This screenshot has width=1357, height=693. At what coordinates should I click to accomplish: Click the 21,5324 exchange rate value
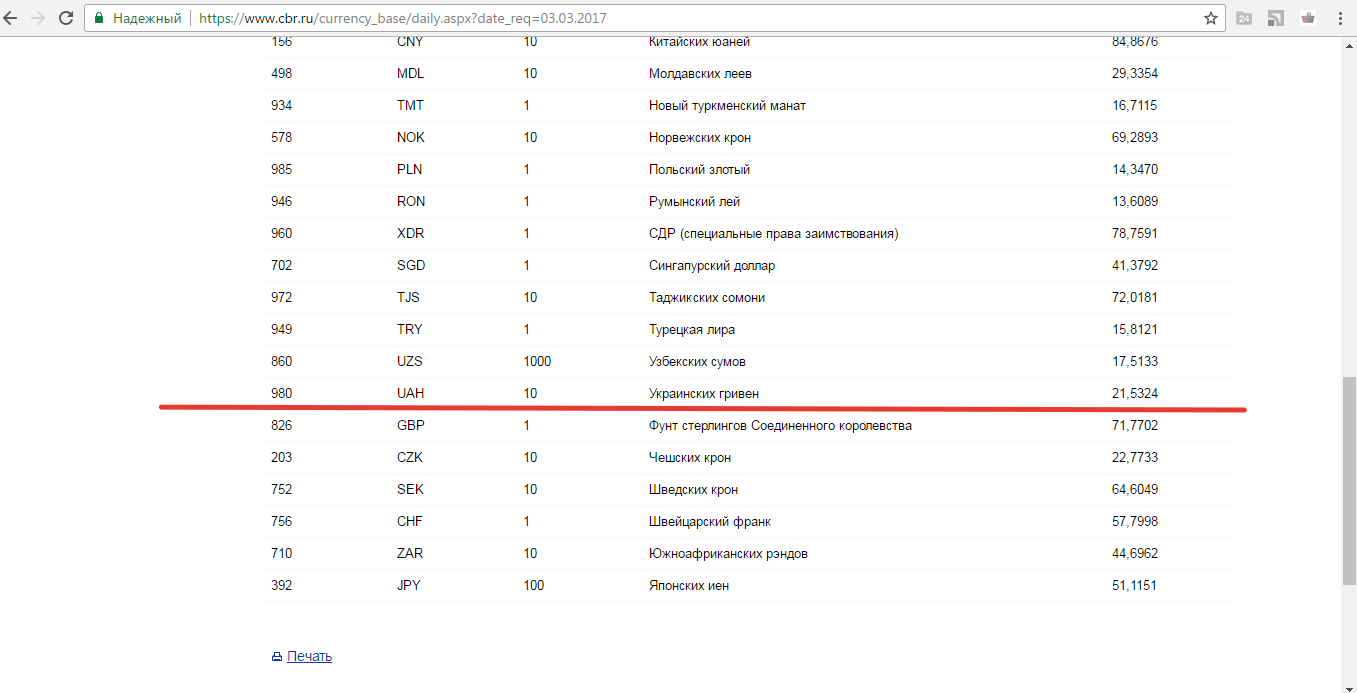click(x=1134, y=393)
